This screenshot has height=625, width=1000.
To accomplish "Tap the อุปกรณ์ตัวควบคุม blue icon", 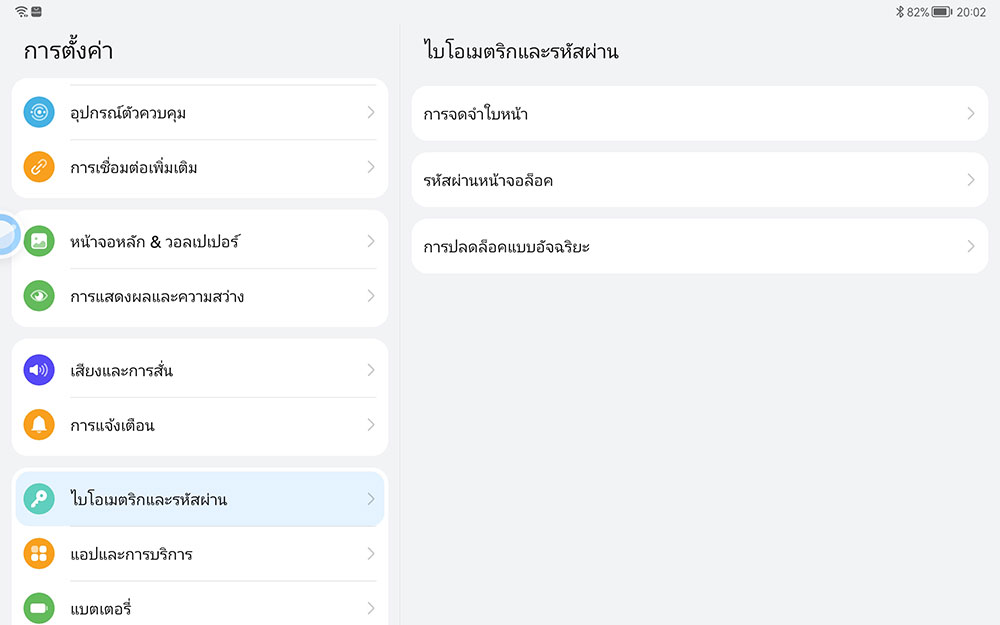I will pyautogui.click(x=39, y=113).
